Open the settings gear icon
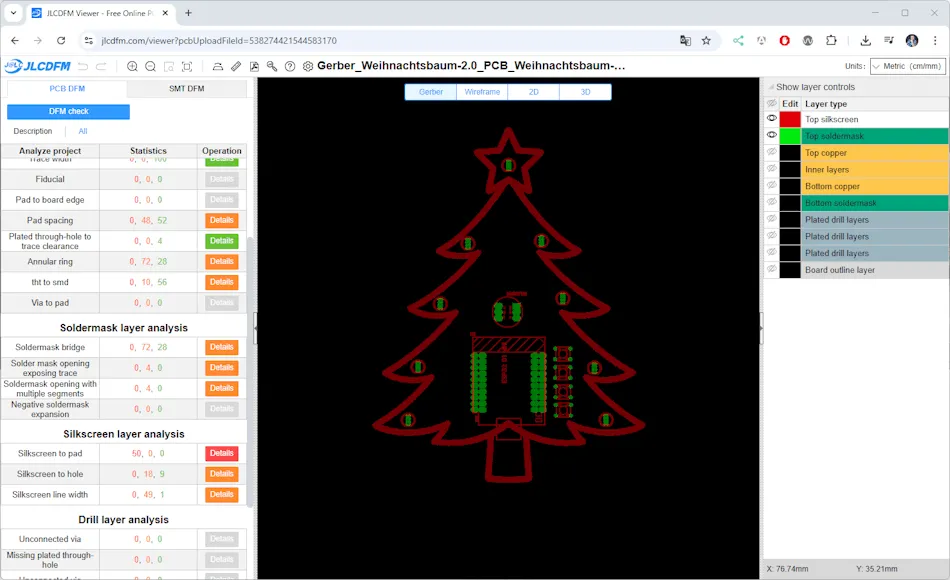Viewport: 950px width, 580px height. coord(308,67)
